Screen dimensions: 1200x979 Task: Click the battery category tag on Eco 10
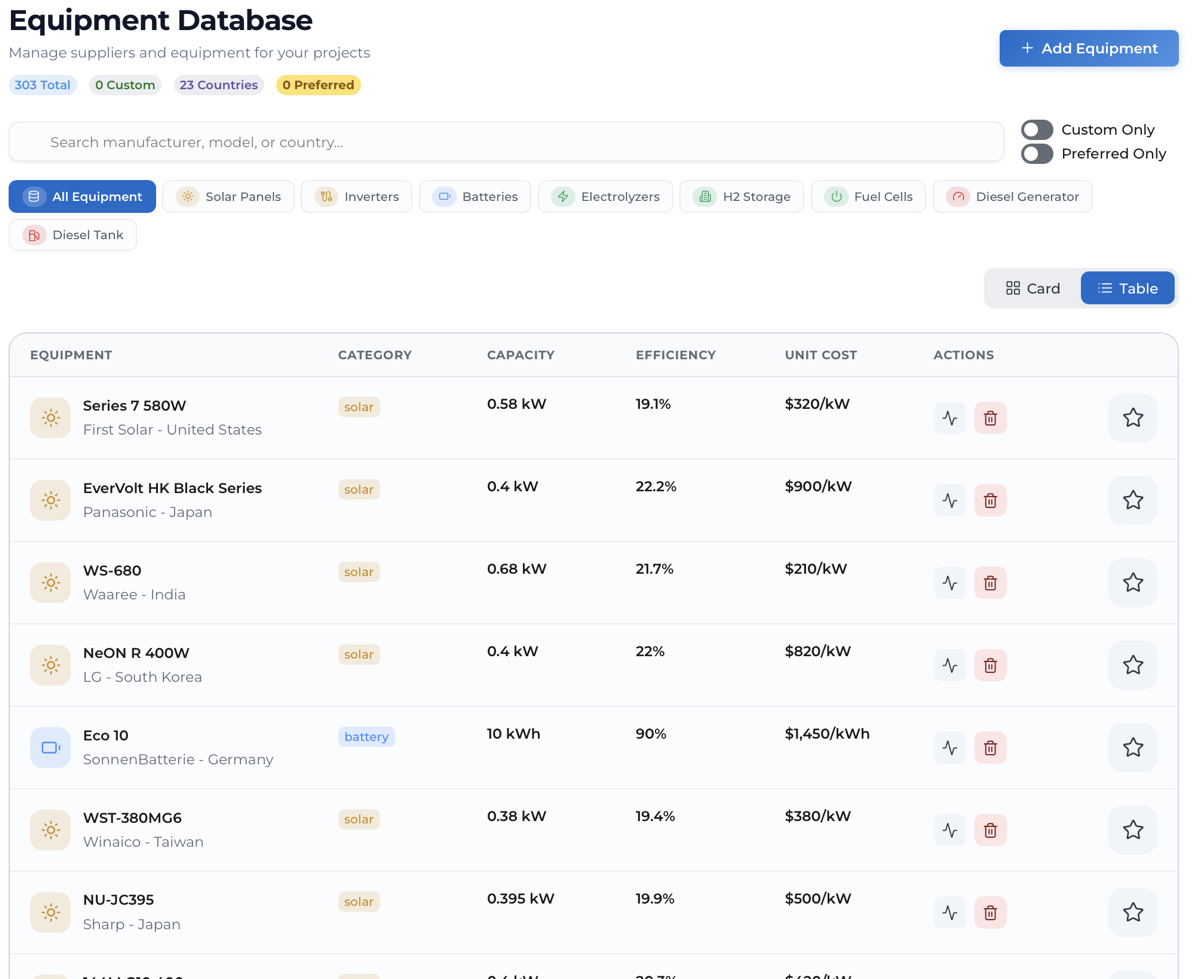click(x=367, y=737)
